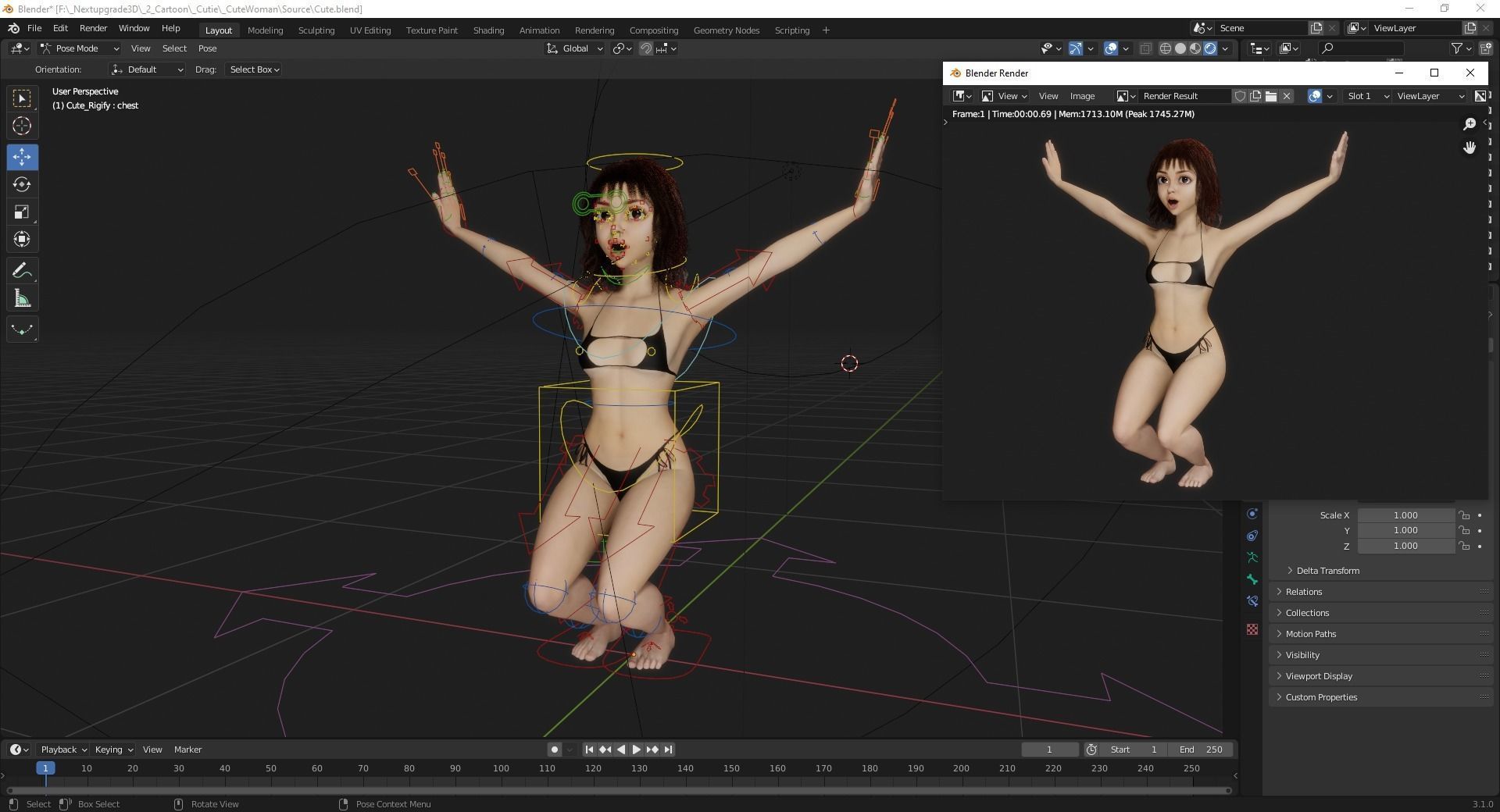Screen dimensions: 1500x812
Task: Expand Relations panel
Action: (1381, 592)
